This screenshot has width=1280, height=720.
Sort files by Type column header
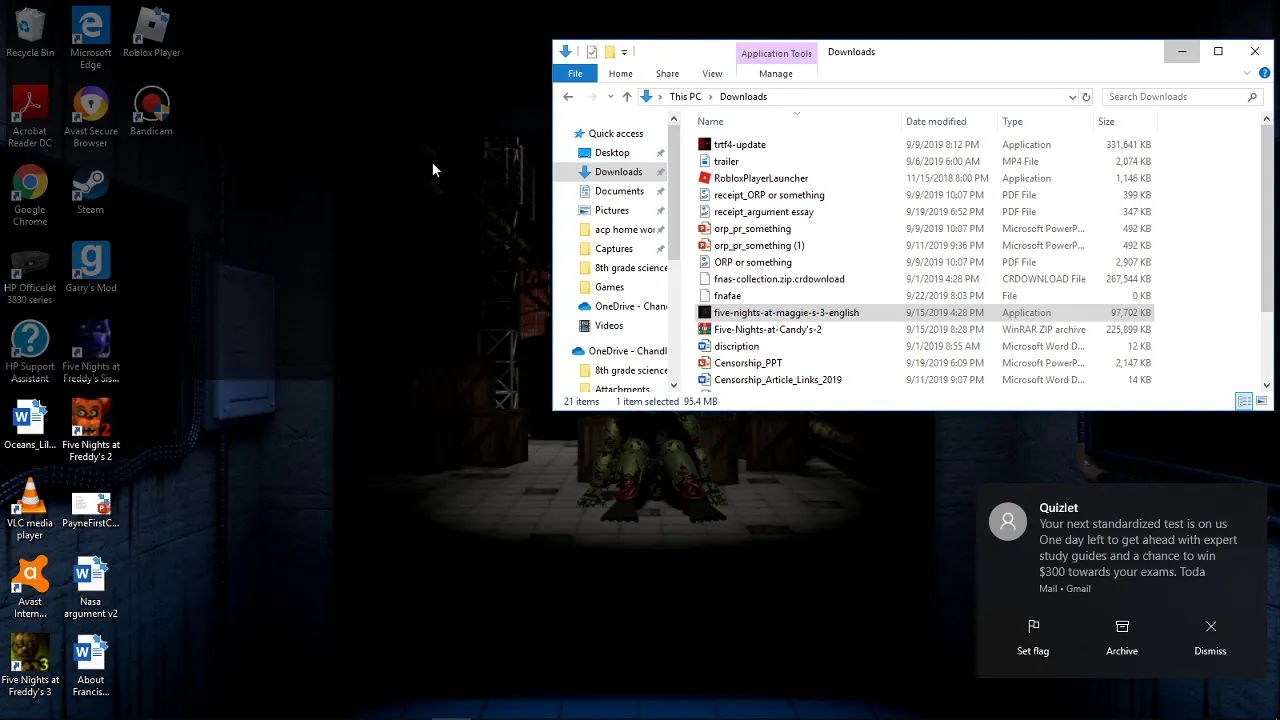coord(1045,122)
